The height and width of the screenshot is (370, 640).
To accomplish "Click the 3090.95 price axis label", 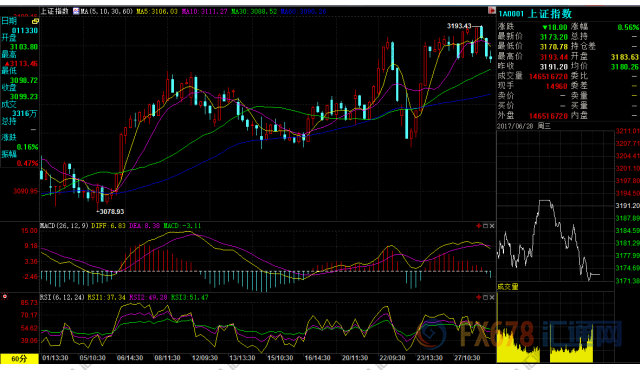I will [25, 191].
